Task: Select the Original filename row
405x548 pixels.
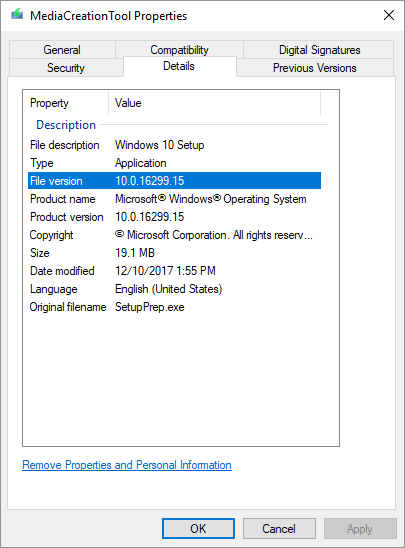Action: point(174,307)
